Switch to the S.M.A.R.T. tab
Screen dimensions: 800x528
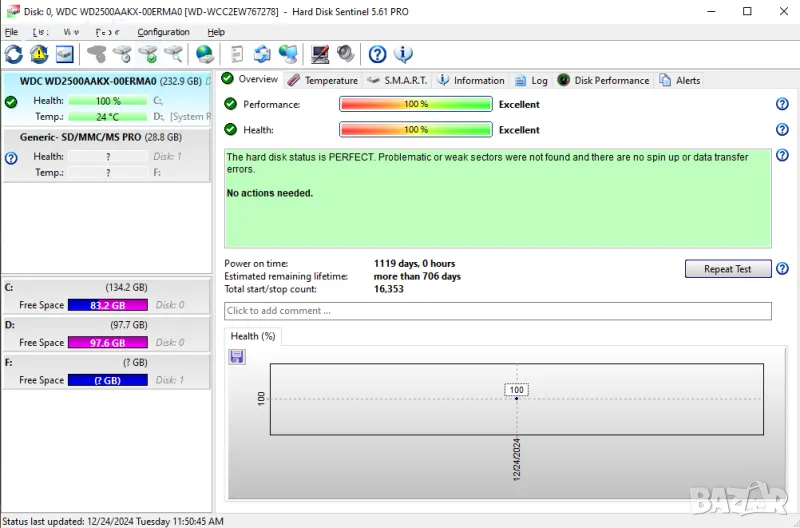coord(397,80)
